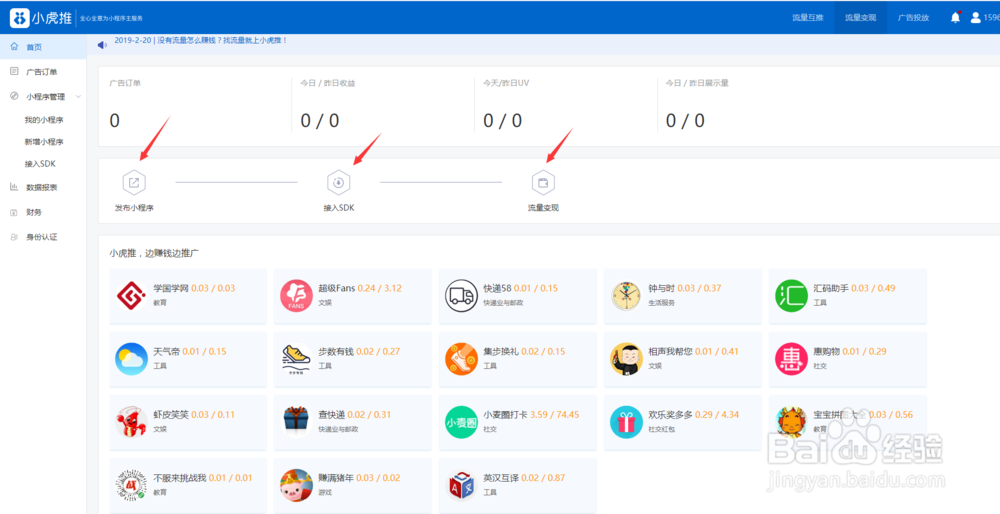
Task: Open the 英汉互译 cube icon
Action: pos(461,485)
